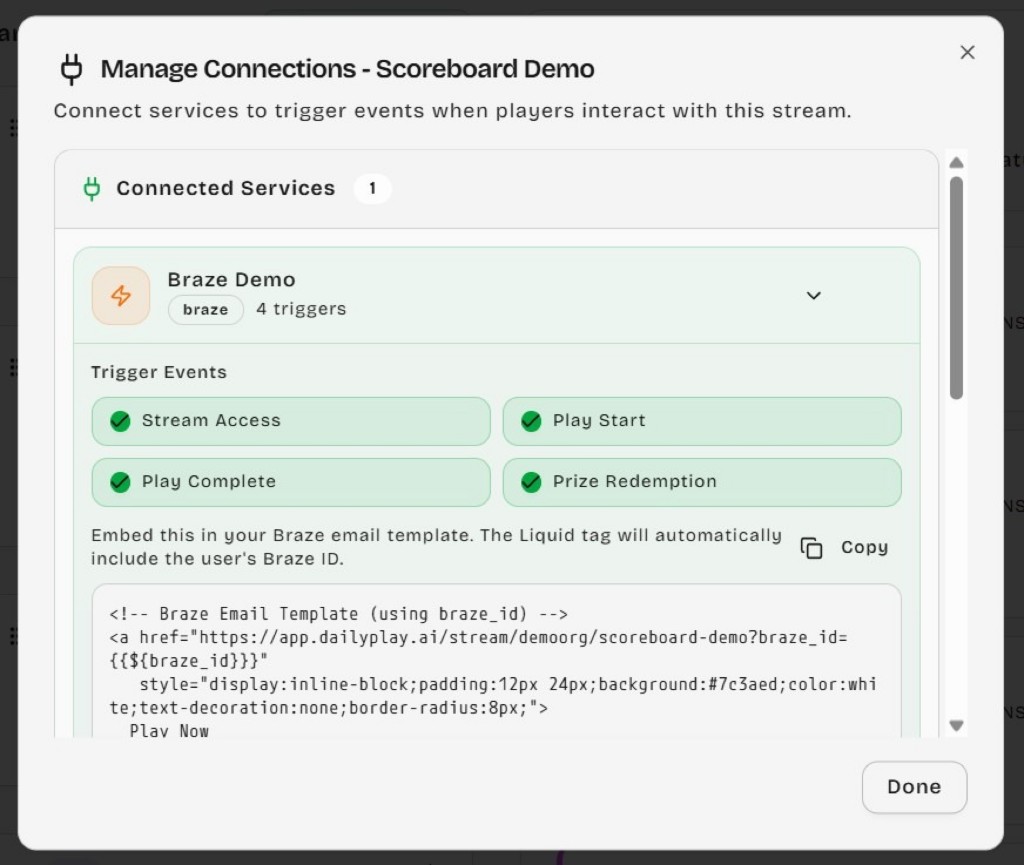The image size is (1024, 865).
Task: Toggle the Stream Access trigger
Action: point(291,421)
